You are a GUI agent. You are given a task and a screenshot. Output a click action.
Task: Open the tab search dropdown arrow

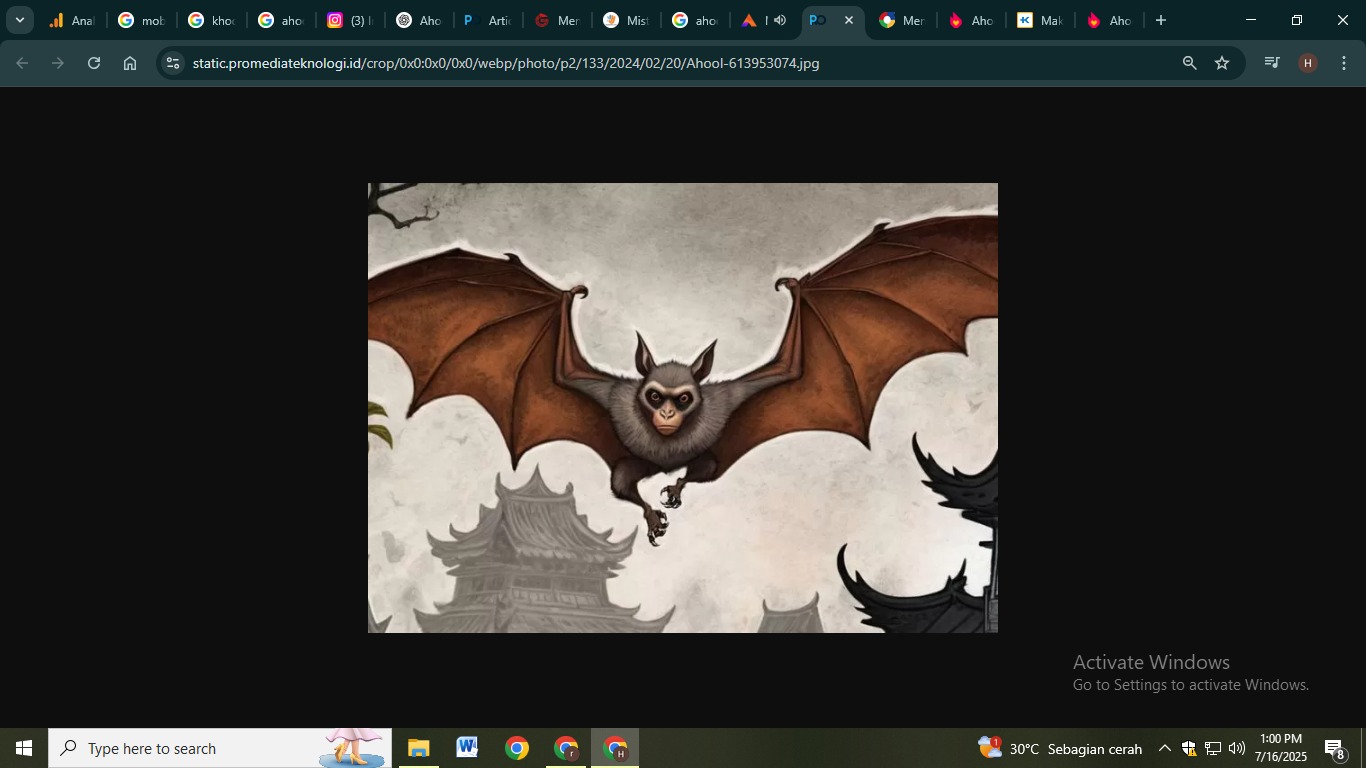click(x=19, y=20)
